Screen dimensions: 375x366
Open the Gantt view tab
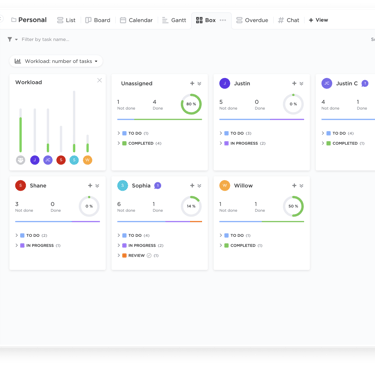(174, 20)
